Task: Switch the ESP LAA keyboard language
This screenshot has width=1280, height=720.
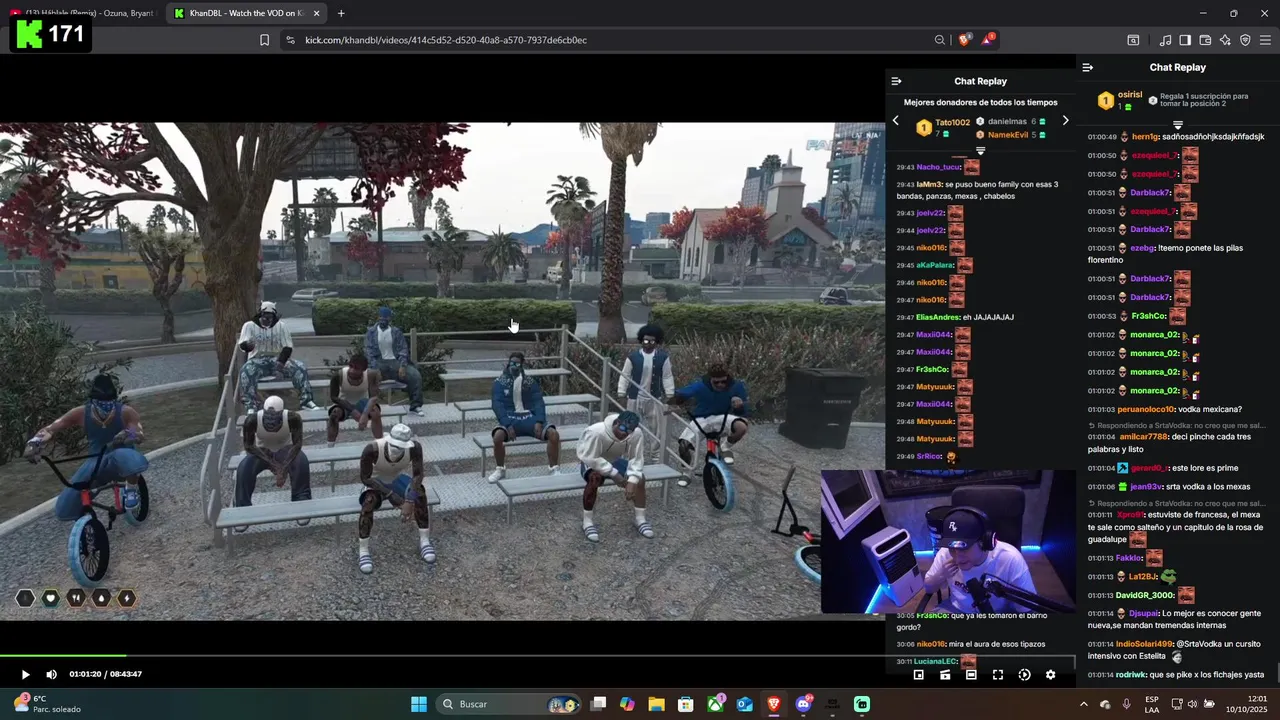Action: [x=1152, y=704]
